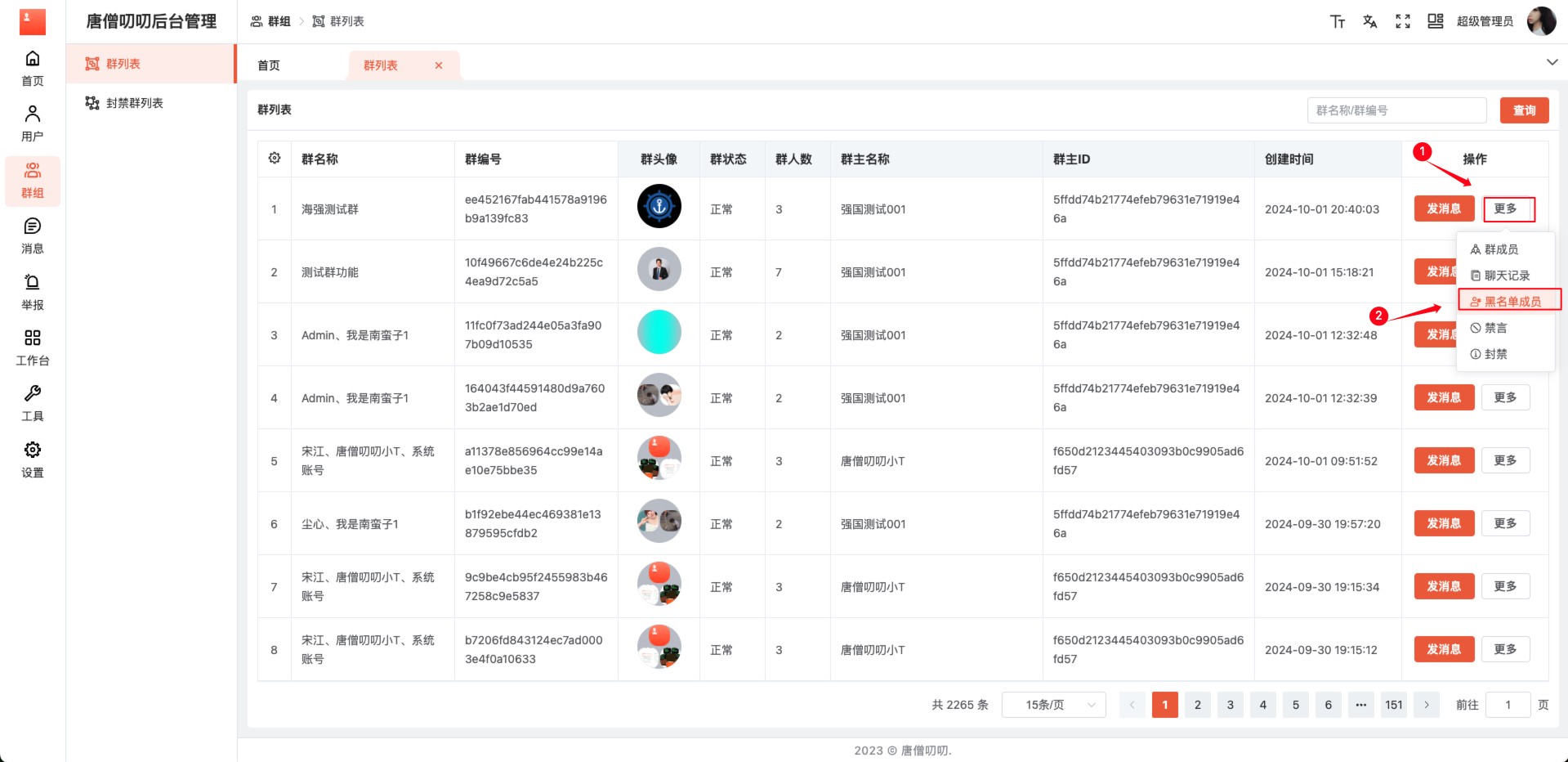Switch to the 首页 tab
The height and width of the screenshot is (762, 1568).
(268, 65)
